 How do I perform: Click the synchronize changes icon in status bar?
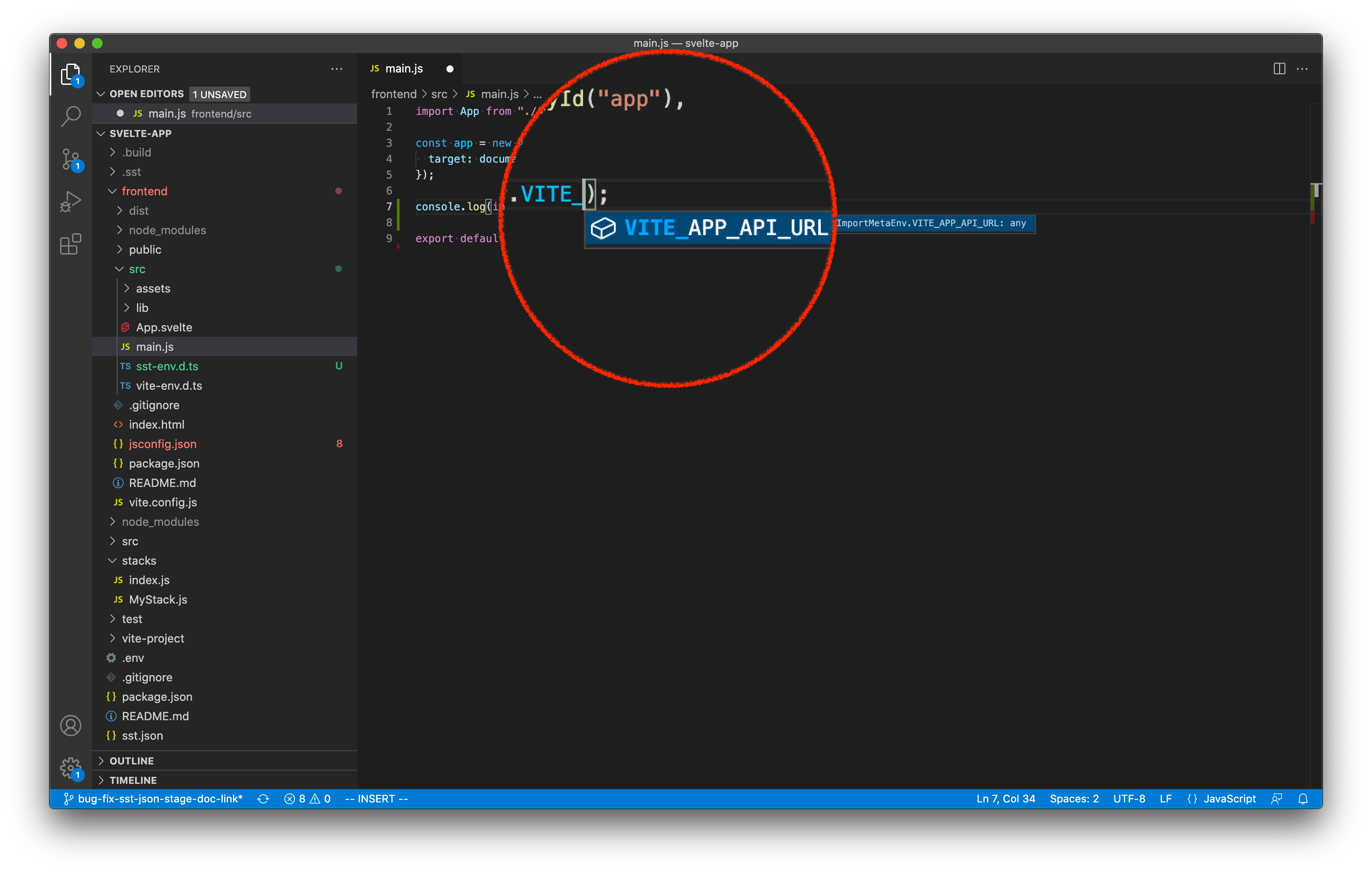tap(263, 798)
